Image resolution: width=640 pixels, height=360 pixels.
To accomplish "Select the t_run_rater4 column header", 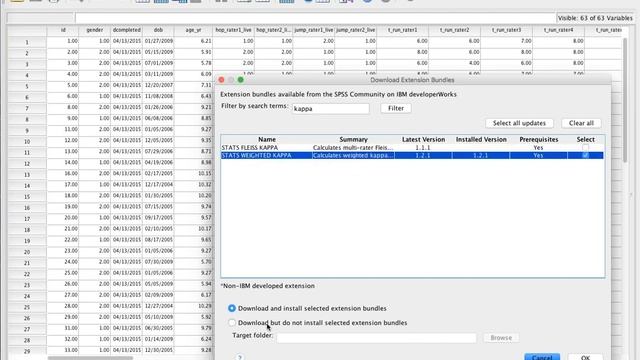I will pyautogui.click(x=558, y=30).
